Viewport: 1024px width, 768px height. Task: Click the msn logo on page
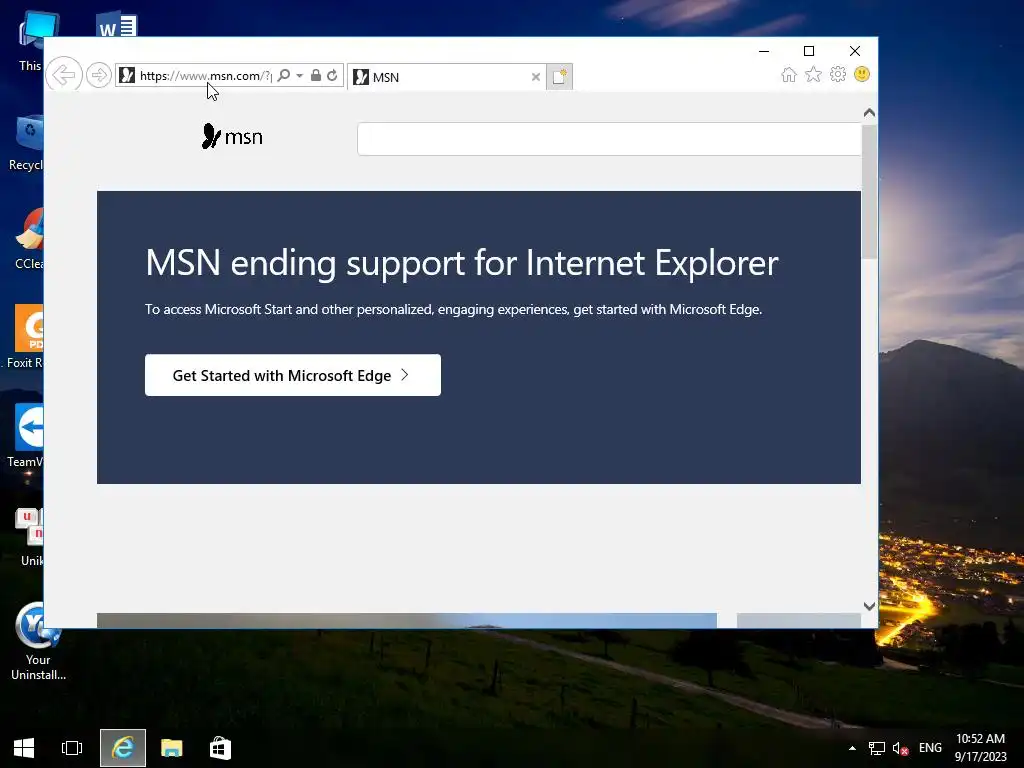[x=232, y=136]
